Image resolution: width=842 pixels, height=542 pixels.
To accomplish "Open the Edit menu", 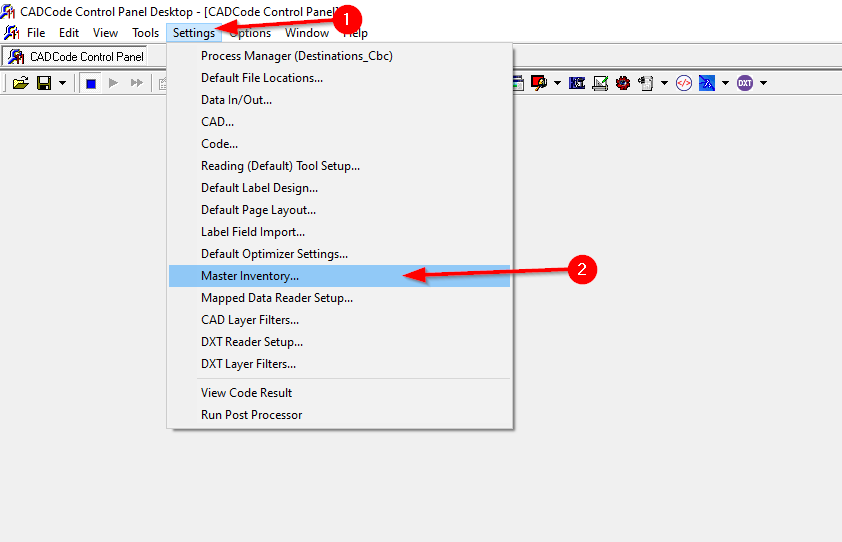I will point(69,33).
